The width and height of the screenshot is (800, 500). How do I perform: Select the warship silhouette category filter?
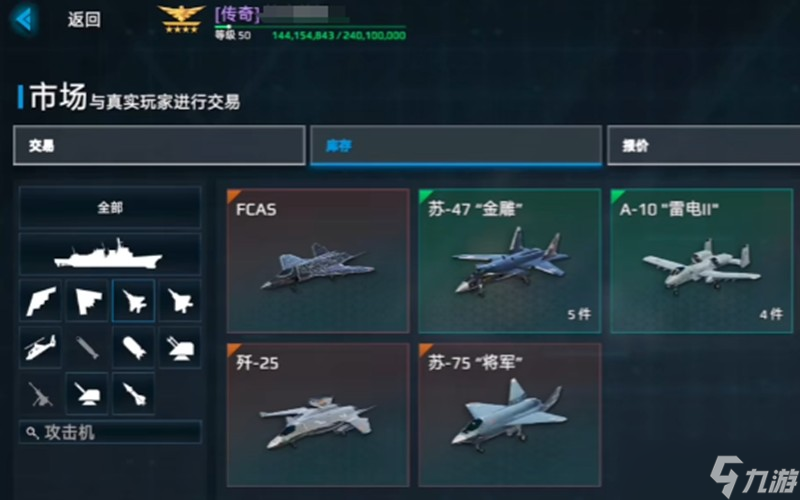point(110,254)
